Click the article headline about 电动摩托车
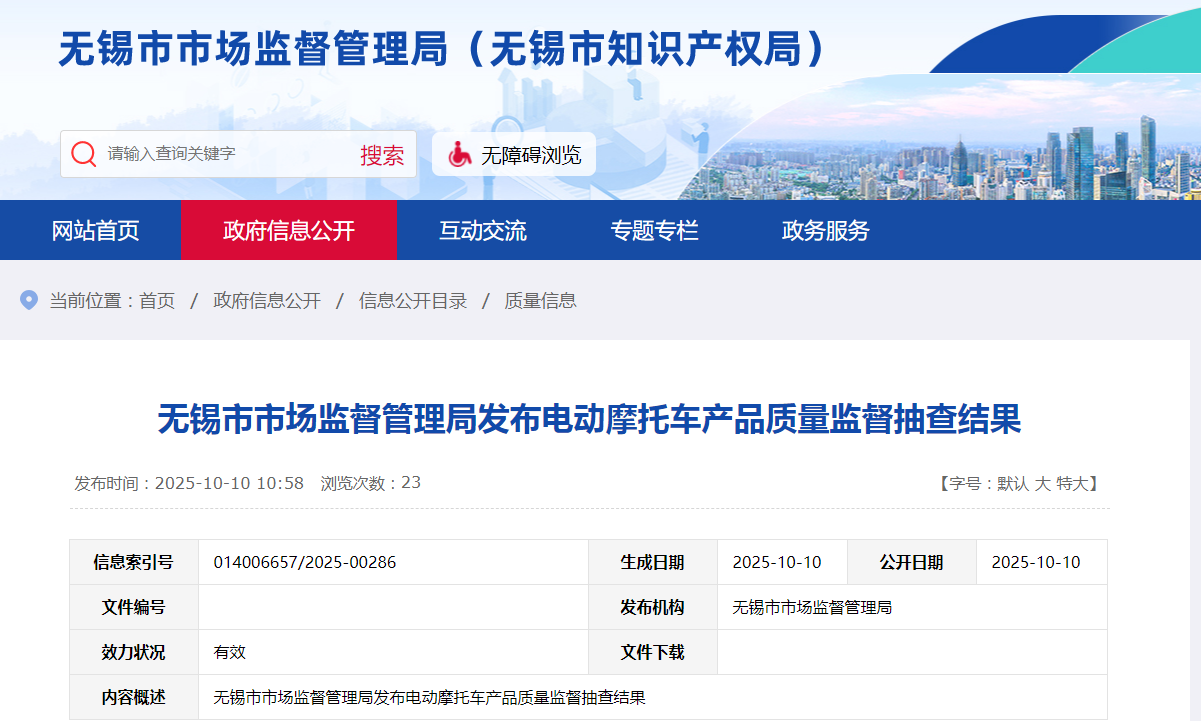The height and width of the screenshot is (721, 1201). (x=590, y=419)
